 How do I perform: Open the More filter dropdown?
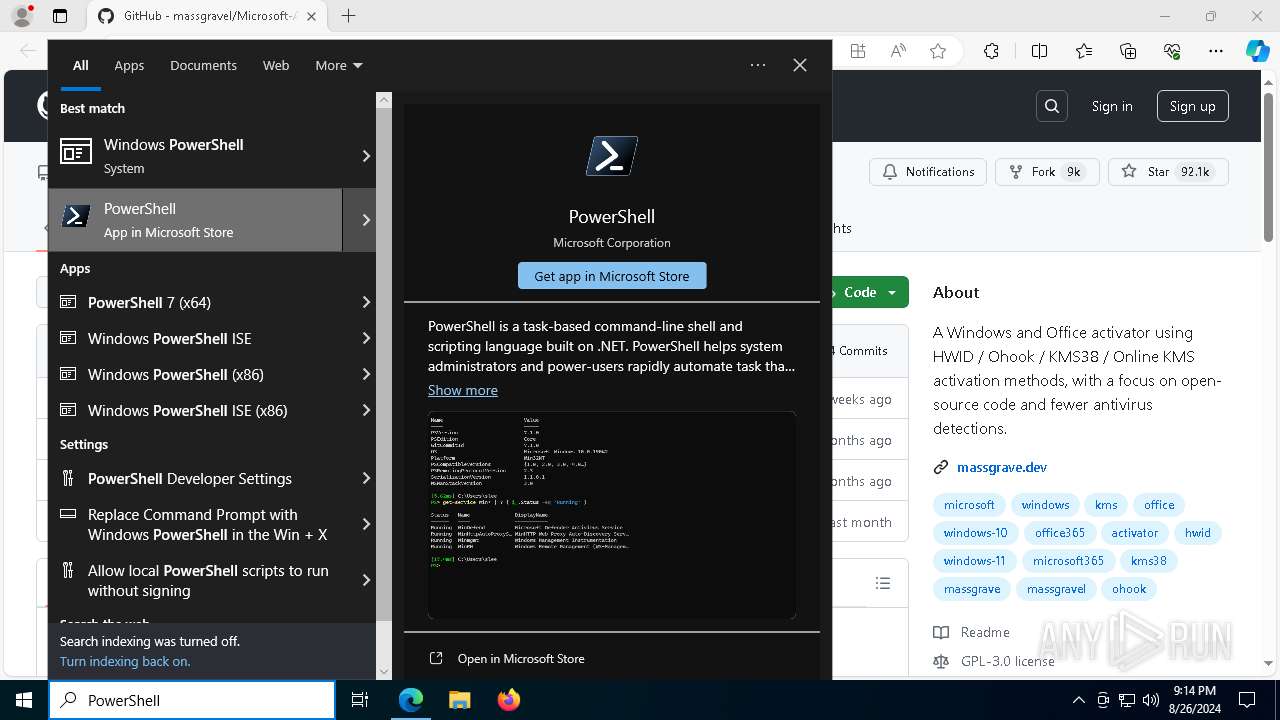[x=338, y=65]
